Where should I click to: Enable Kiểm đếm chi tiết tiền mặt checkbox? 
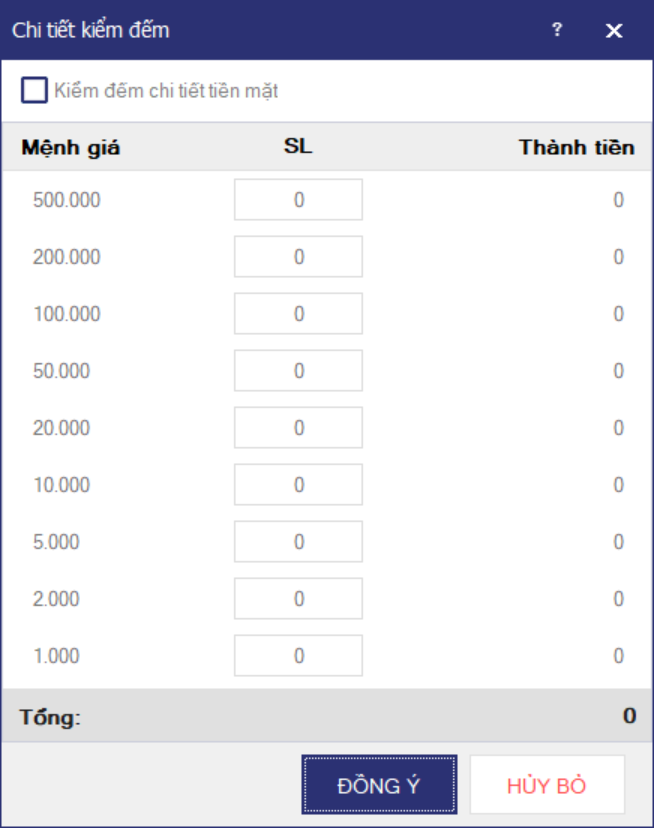click(x=35, y=91)
